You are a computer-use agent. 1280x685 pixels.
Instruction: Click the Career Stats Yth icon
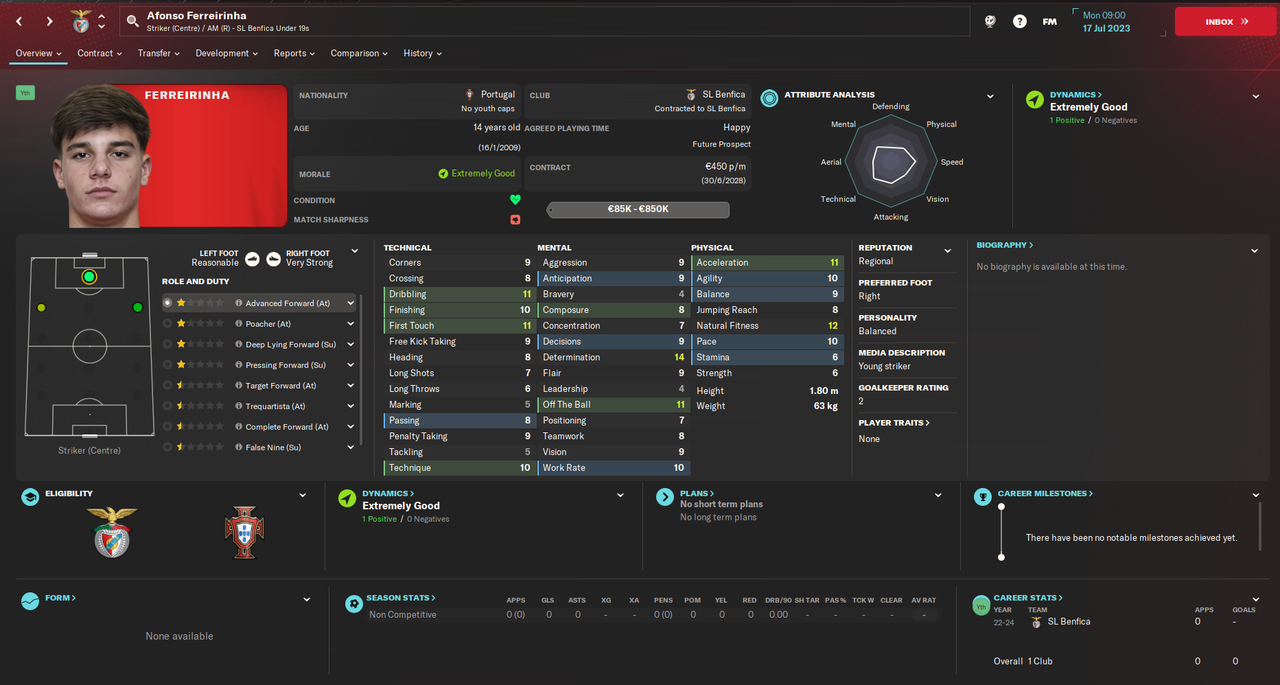(981, 606)
